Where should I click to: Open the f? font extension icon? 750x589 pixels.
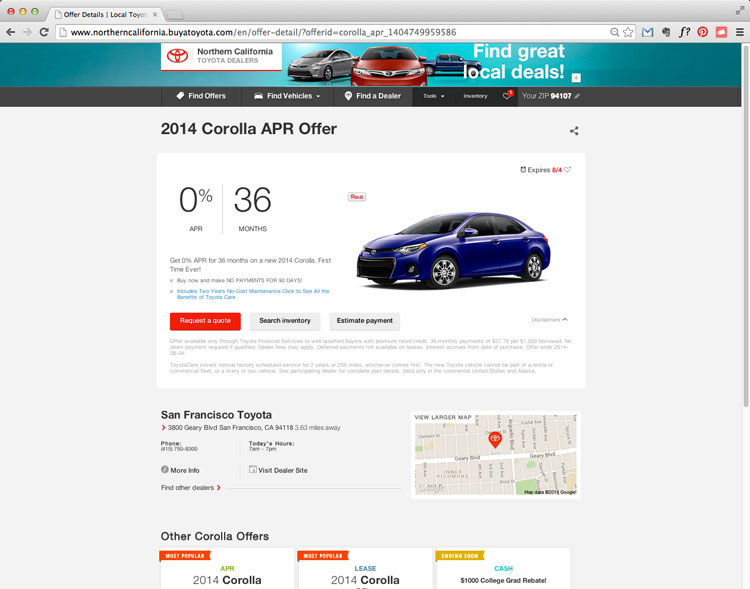(x=684, y=32)
